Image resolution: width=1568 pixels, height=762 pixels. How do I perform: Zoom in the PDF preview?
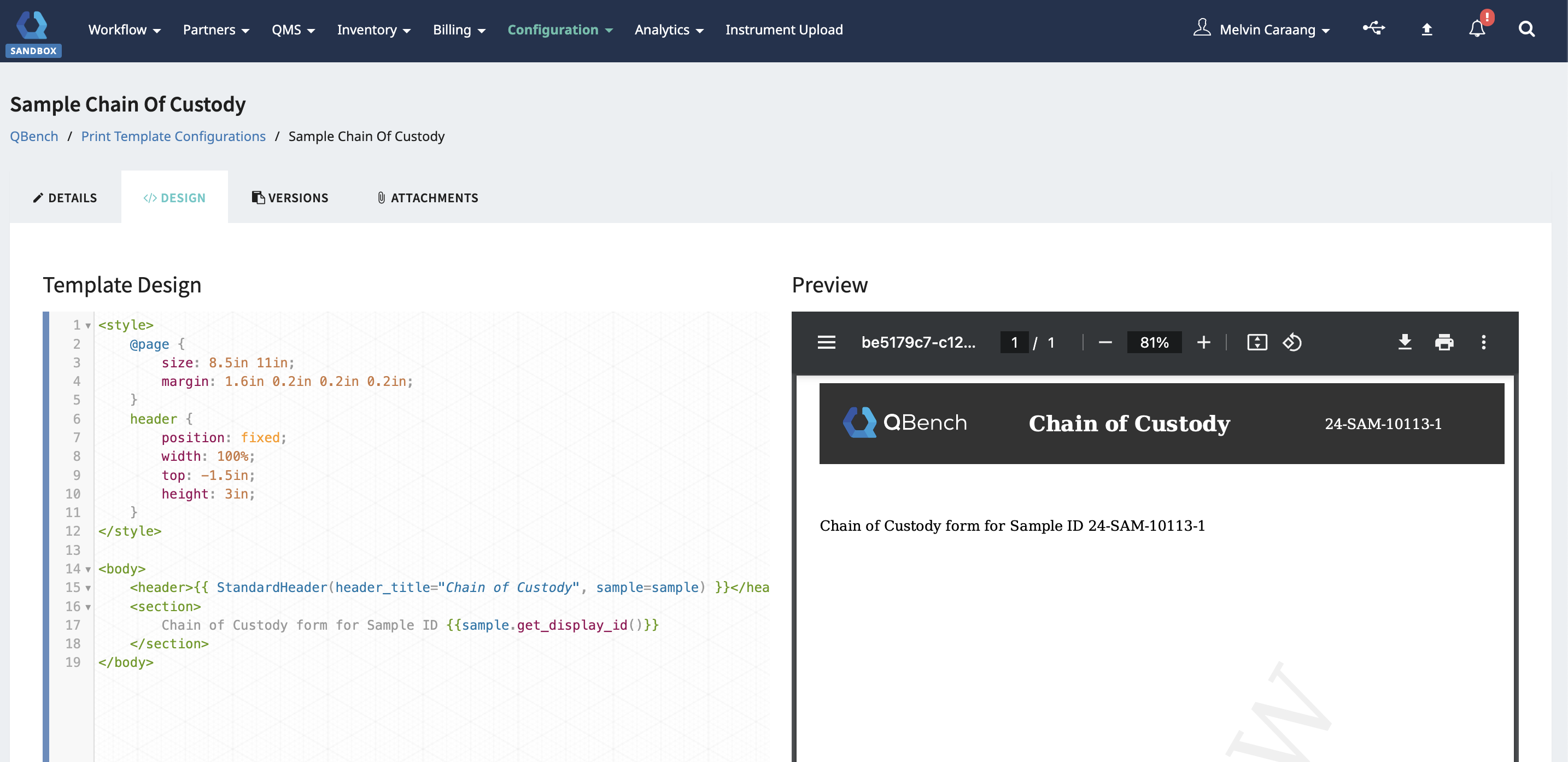tap(1203, 342)
